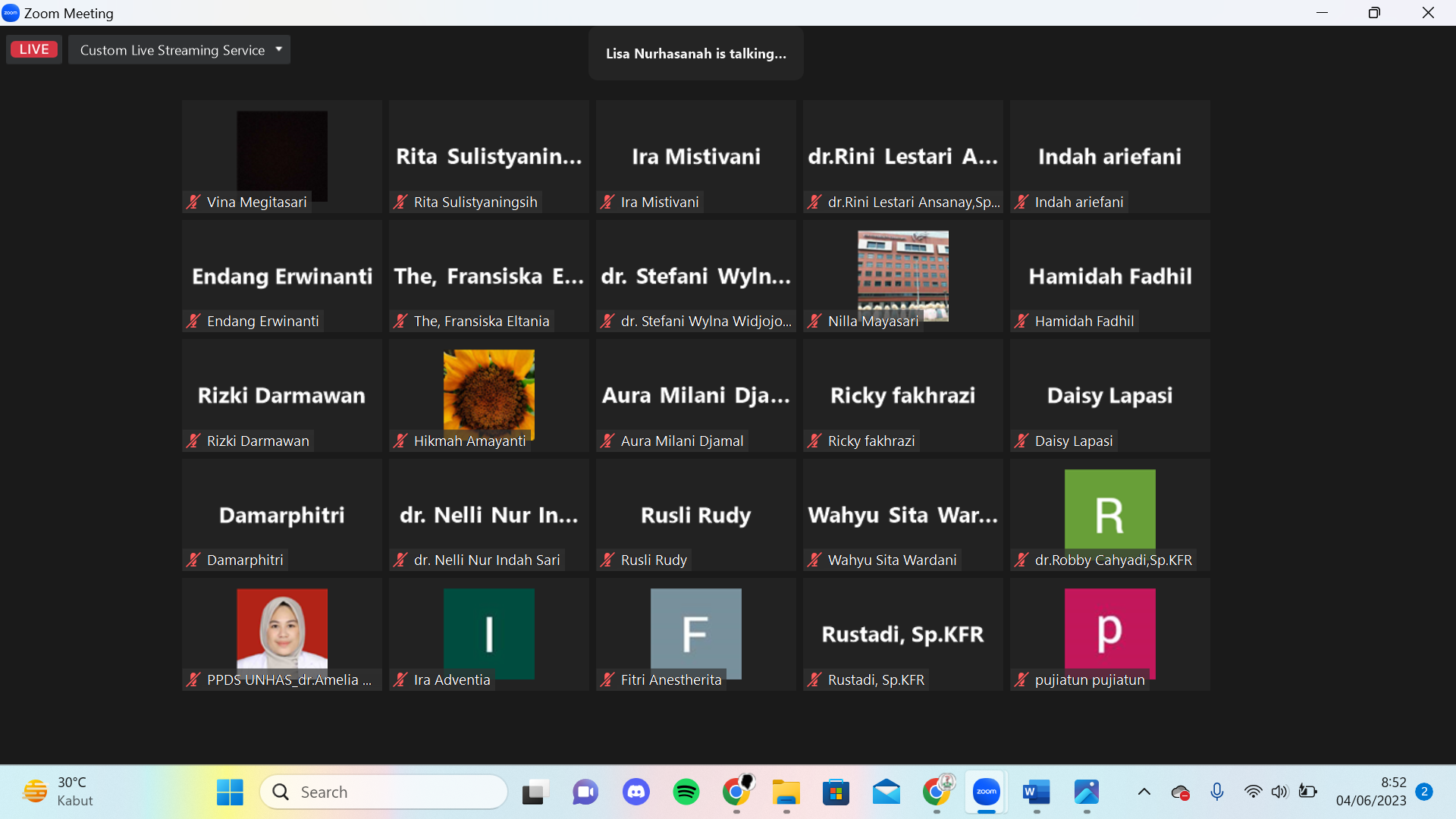Viewport: 1456px width, 819px height.
Task: Click muted mic icon next to pujiatun pujiatun
Action: pyautogui.click(x=1021, y=679)
